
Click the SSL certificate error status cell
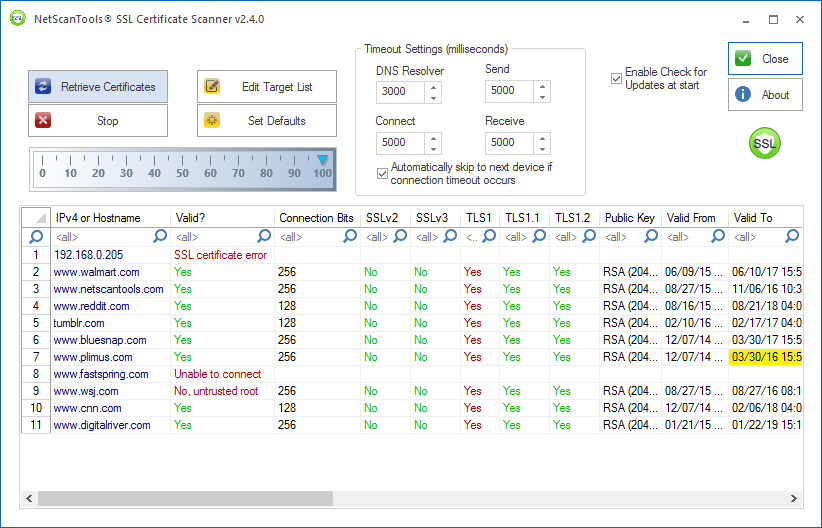tap(220, 255)
